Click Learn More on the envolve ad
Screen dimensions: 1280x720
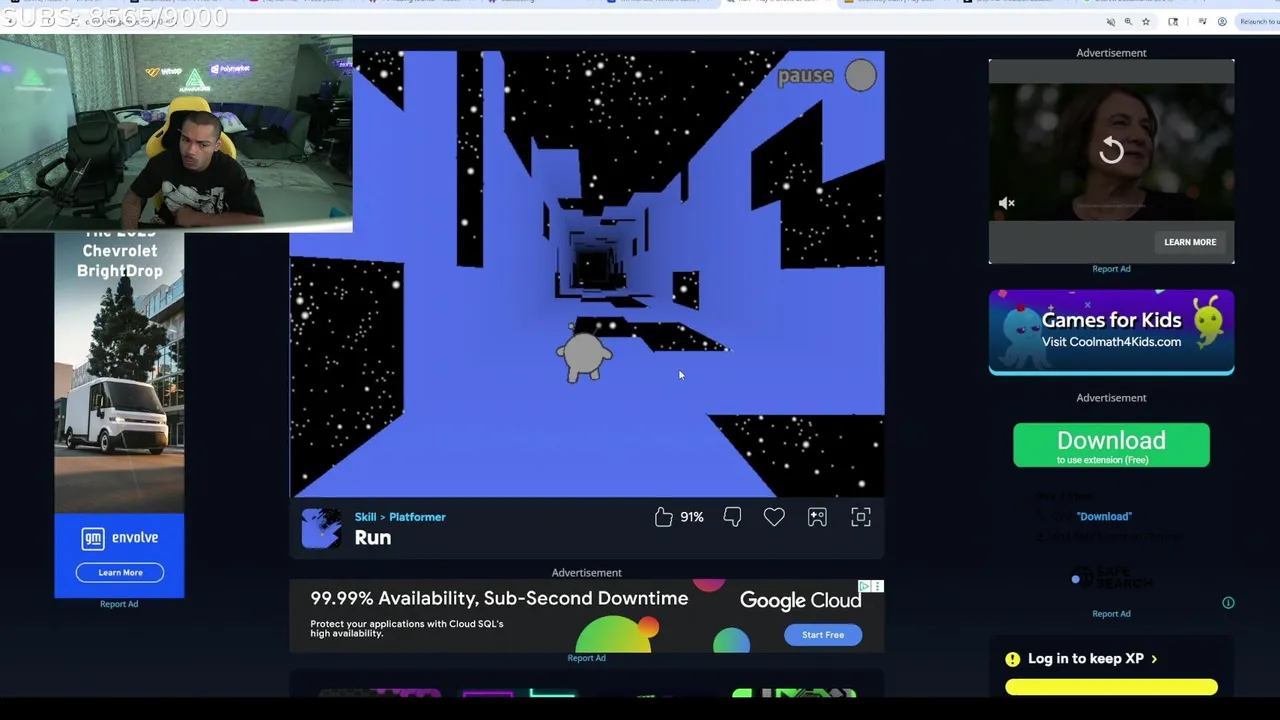(120, 573)
